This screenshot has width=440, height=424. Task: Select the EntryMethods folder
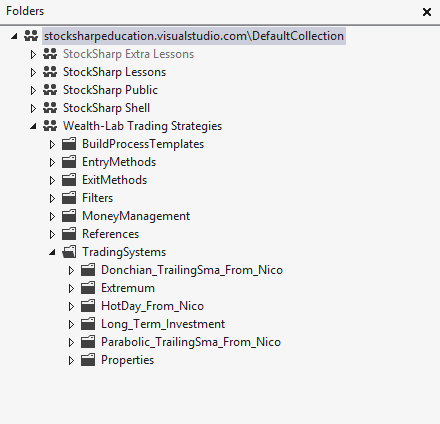point(119,162)
